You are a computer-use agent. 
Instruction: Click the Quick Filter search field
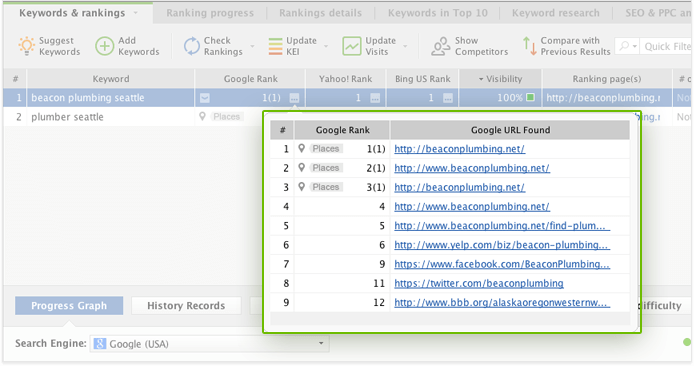click(665, 46)
